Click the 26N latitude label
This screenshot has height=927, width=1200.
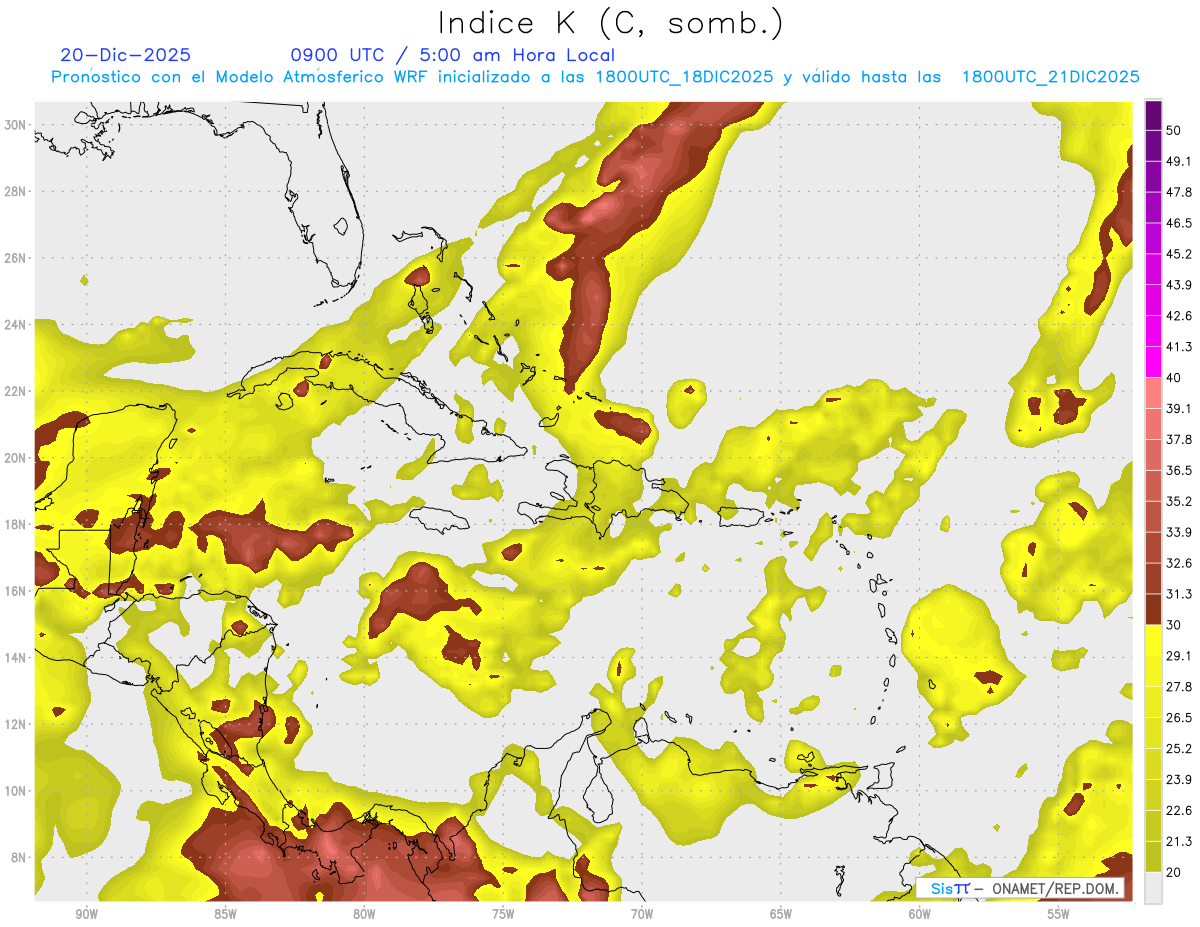(15, 258)
